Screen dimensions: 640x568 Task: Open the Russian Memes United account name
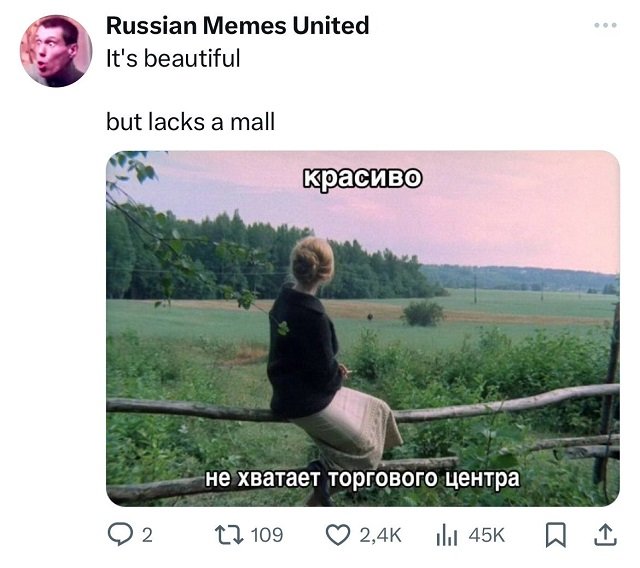238,25
